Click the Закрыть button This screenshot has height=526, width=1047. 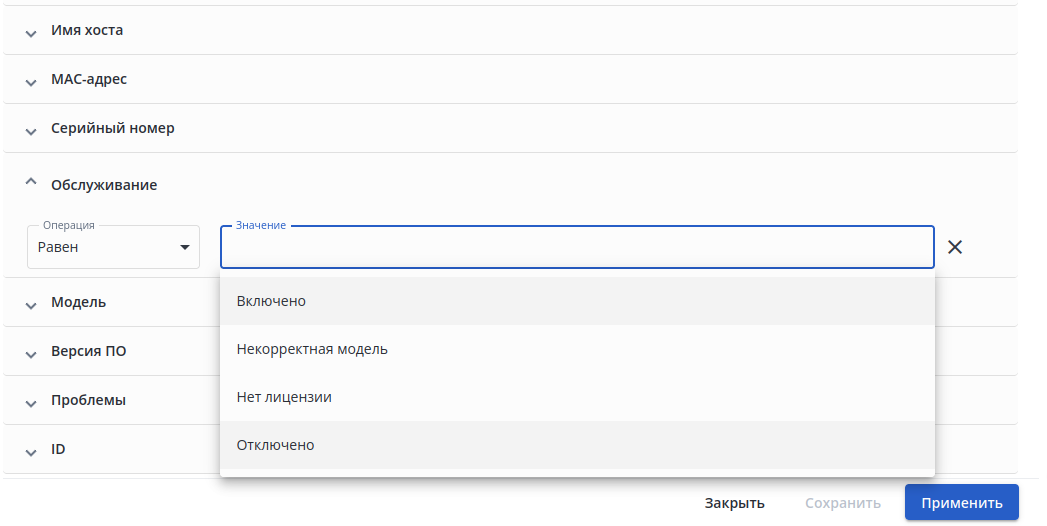tap(734, 503)
